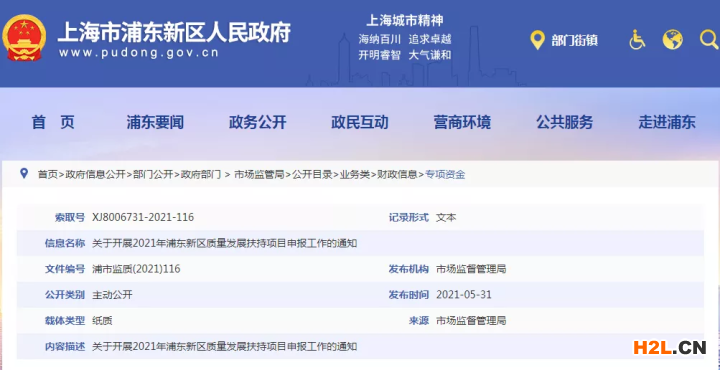Click the globe language icon
The height and width of the screenshot is (370, 720).
(672, 40)
